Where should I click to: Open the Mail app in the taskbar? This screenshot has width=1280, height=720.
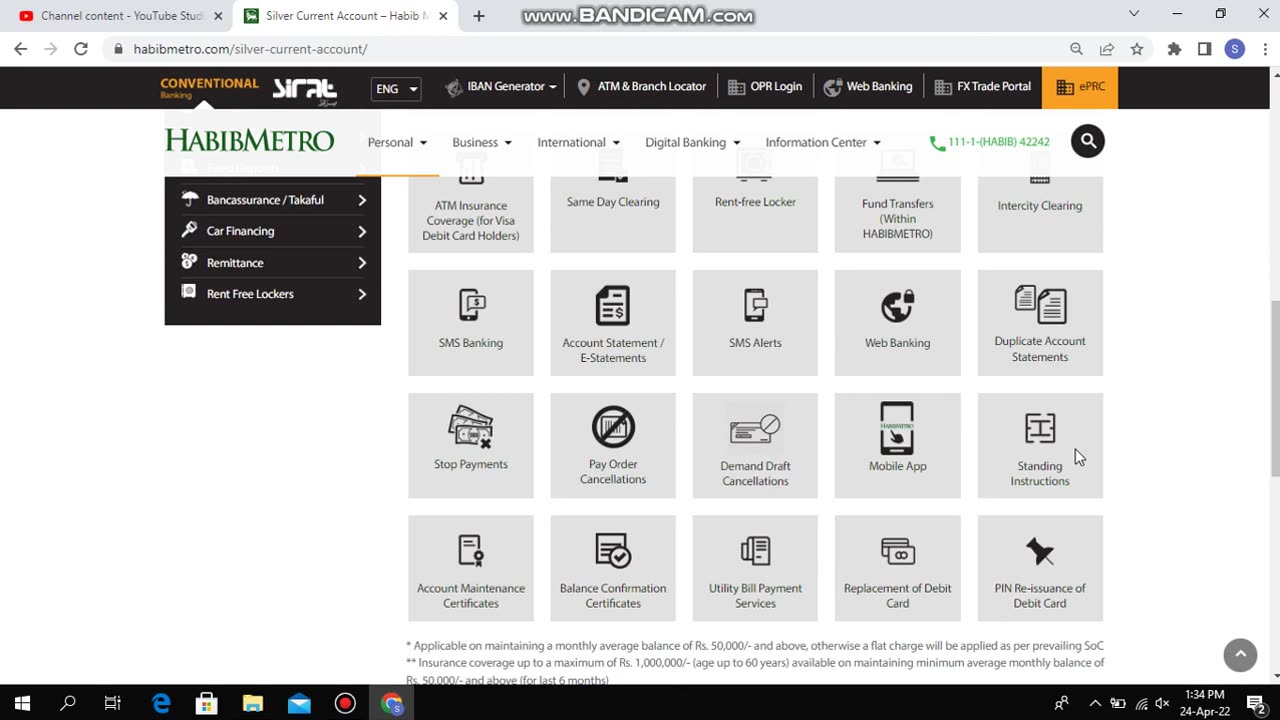pos(299,703)
